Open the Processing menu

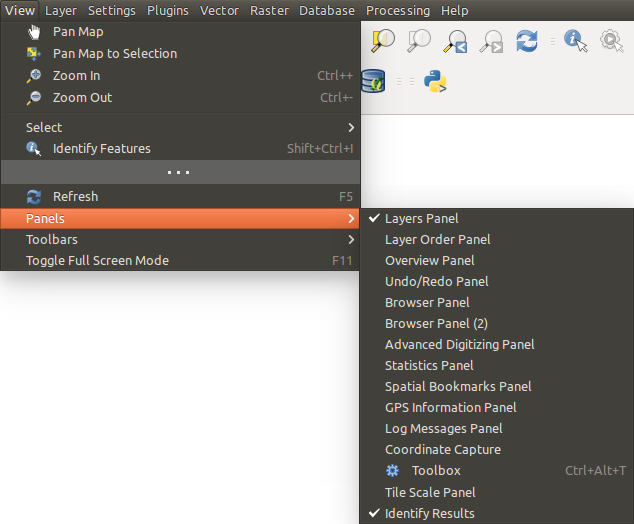(397, 10)
